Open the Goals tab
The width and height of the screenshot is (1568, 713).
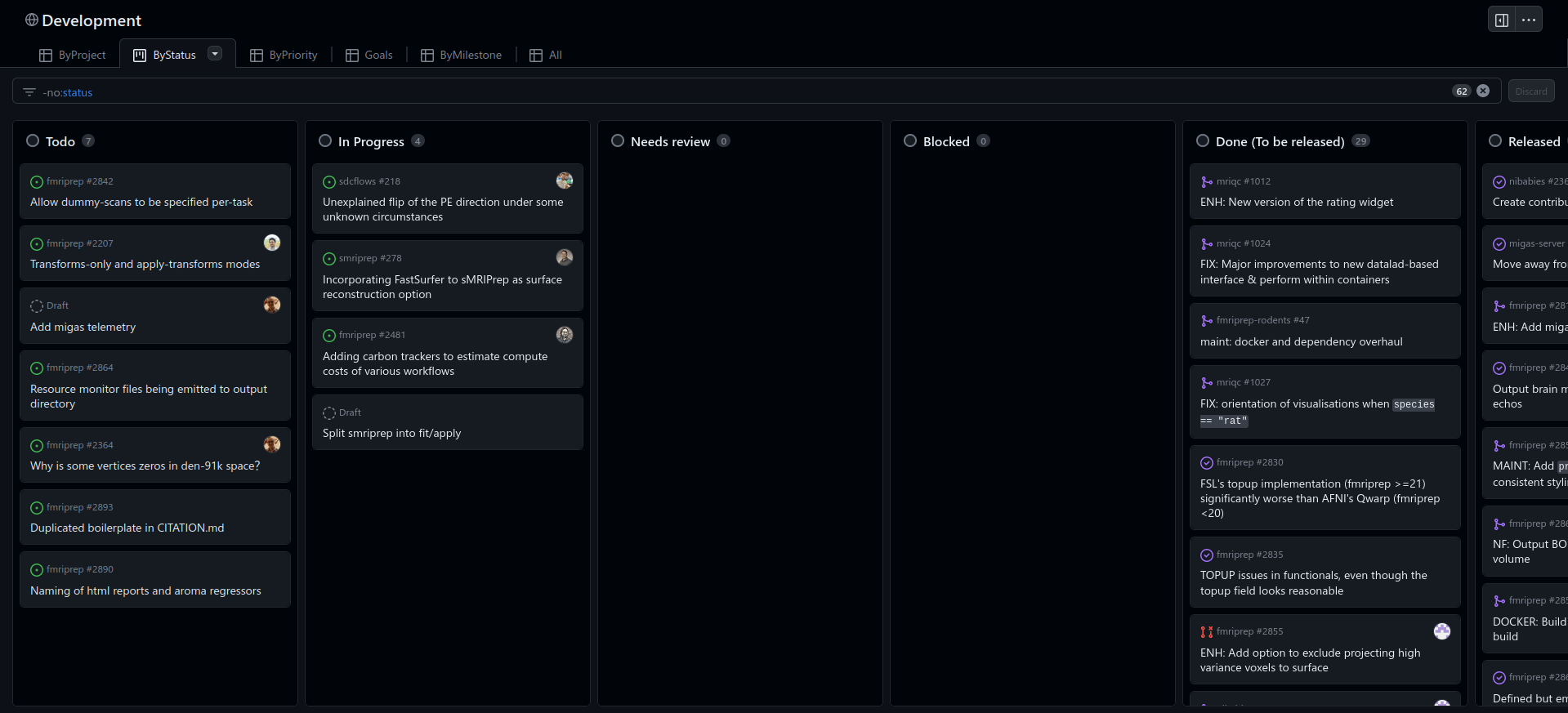[369, 55]
